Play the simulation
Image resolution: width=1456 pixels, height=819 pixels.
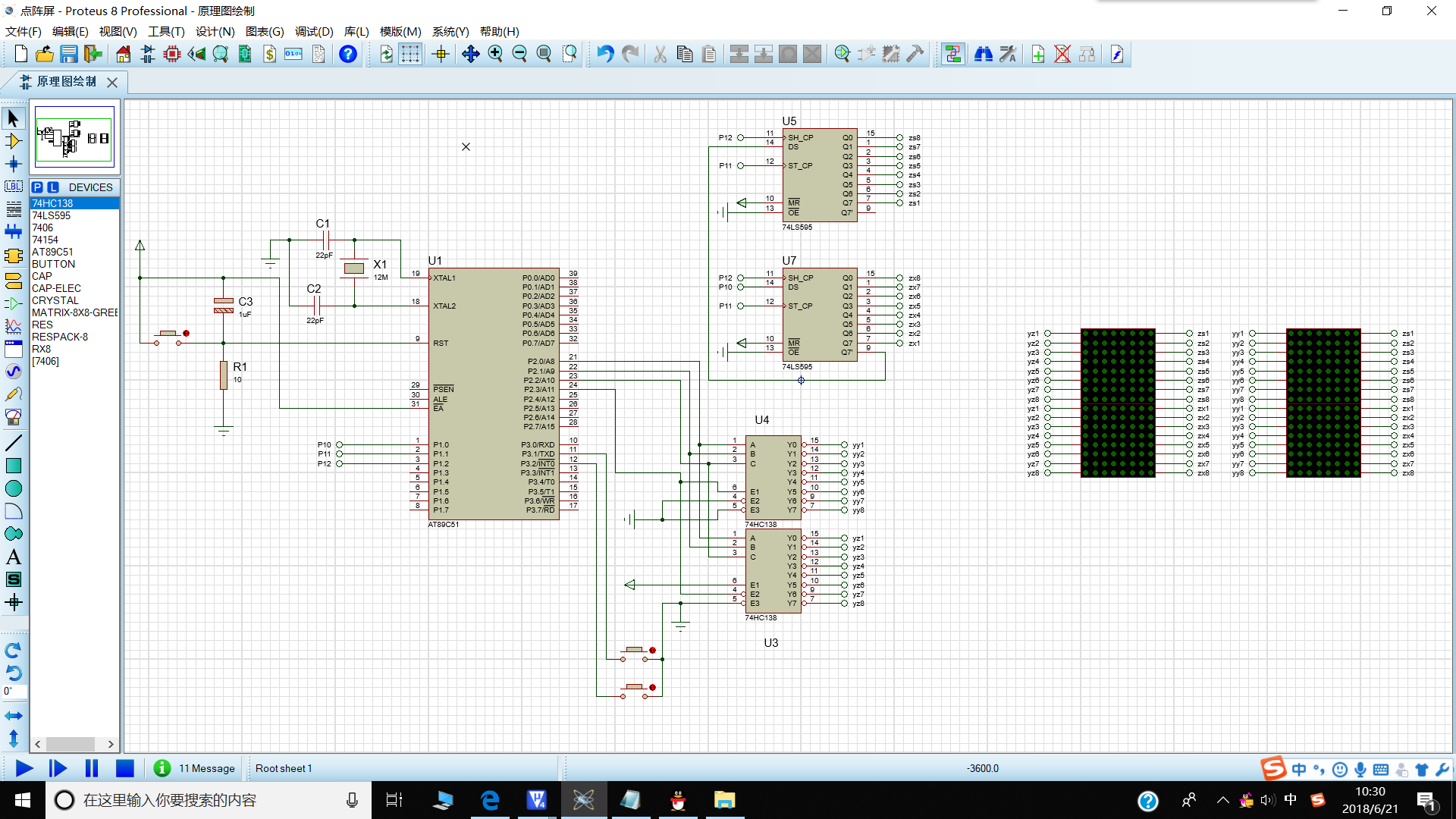[24, 768]
